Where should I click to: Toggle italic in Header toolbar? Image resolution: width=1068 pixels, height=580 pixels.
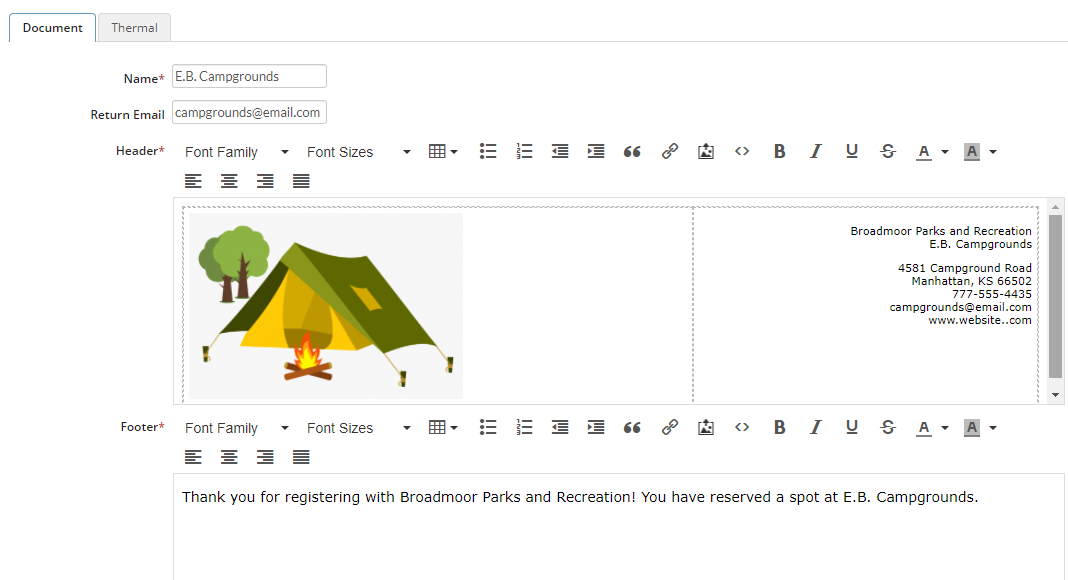[x=815, y=151]
